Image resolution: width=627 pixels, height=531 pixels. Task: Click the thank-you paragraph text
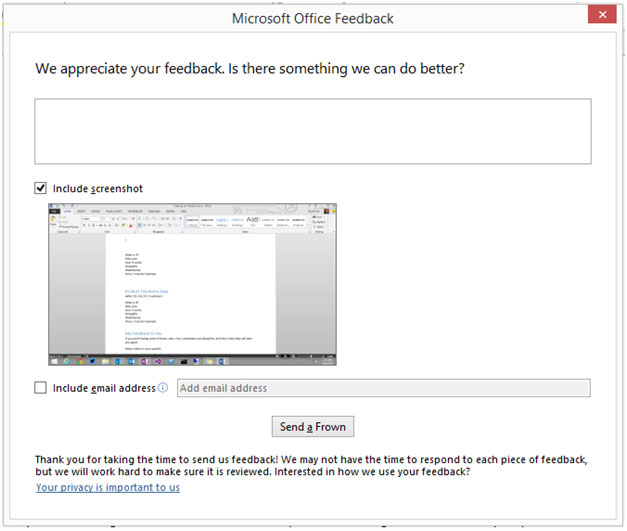click(x=310, y=465)
